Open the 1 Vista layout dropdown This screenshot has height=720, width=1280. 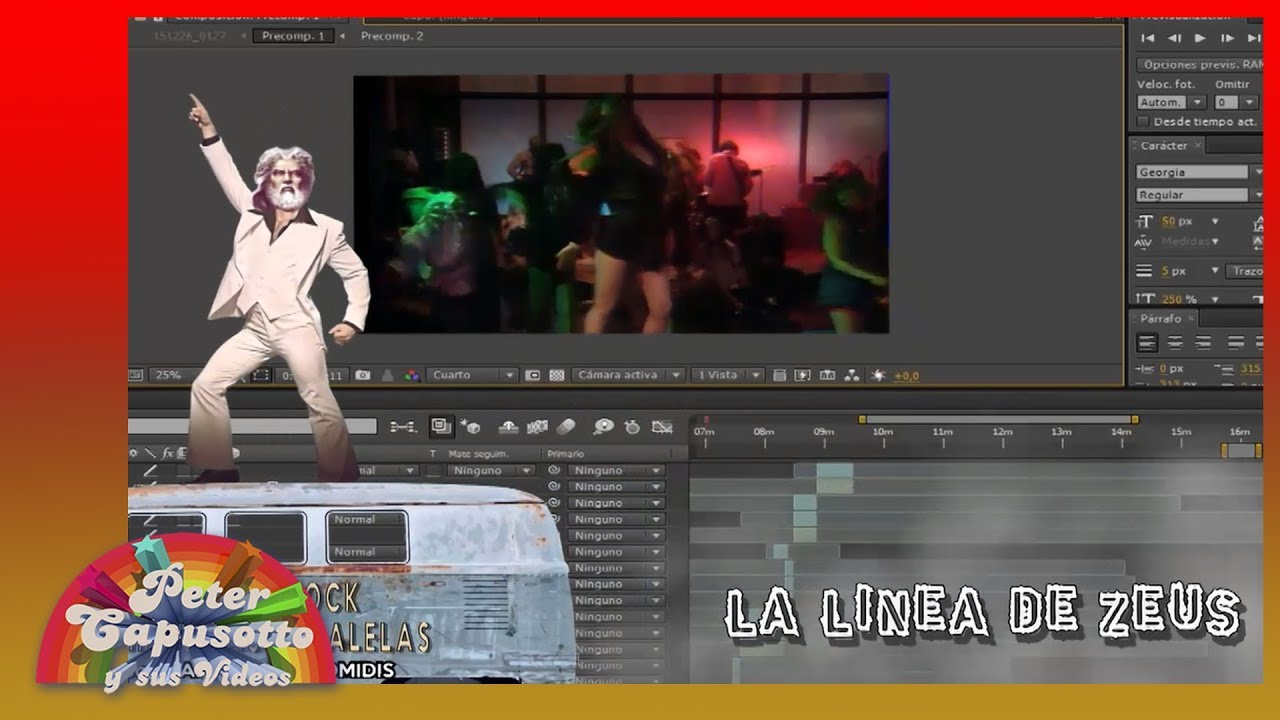727,375
